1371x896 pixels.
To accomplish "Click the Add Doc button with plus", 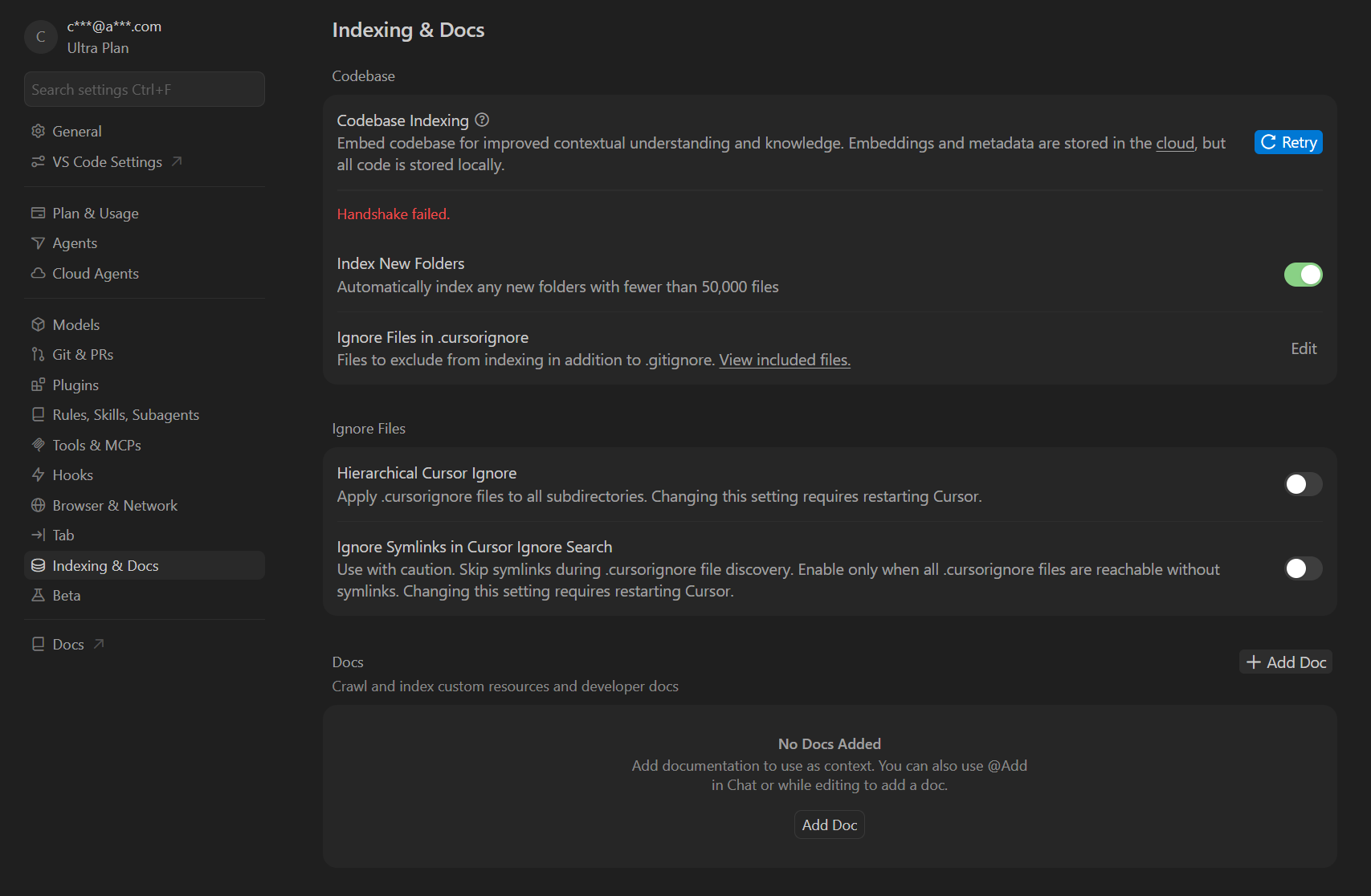I will (1286, 662).
